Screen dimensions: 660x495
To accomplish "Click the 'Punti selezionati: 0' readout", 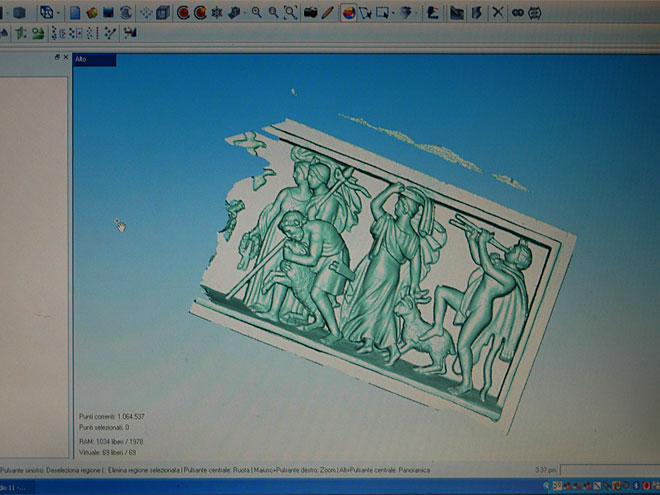I will click(104, 427).
